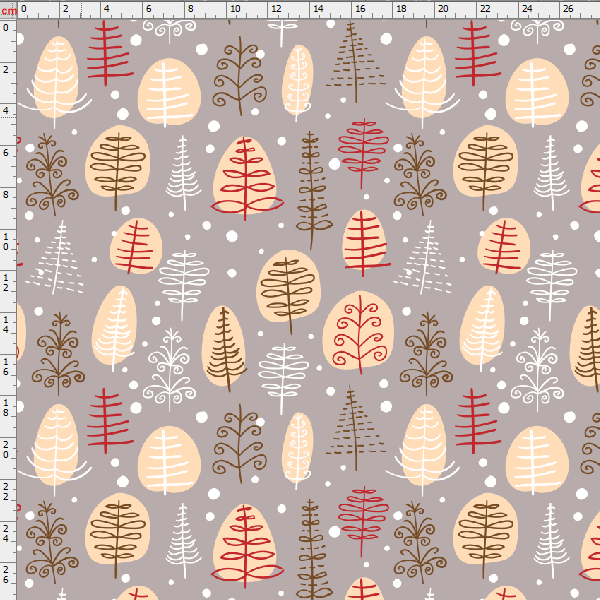The width and height of the screenshot is (600, 600).
Task: Click the 18 mark on vertical ruler
Action: tap(6, 409)
